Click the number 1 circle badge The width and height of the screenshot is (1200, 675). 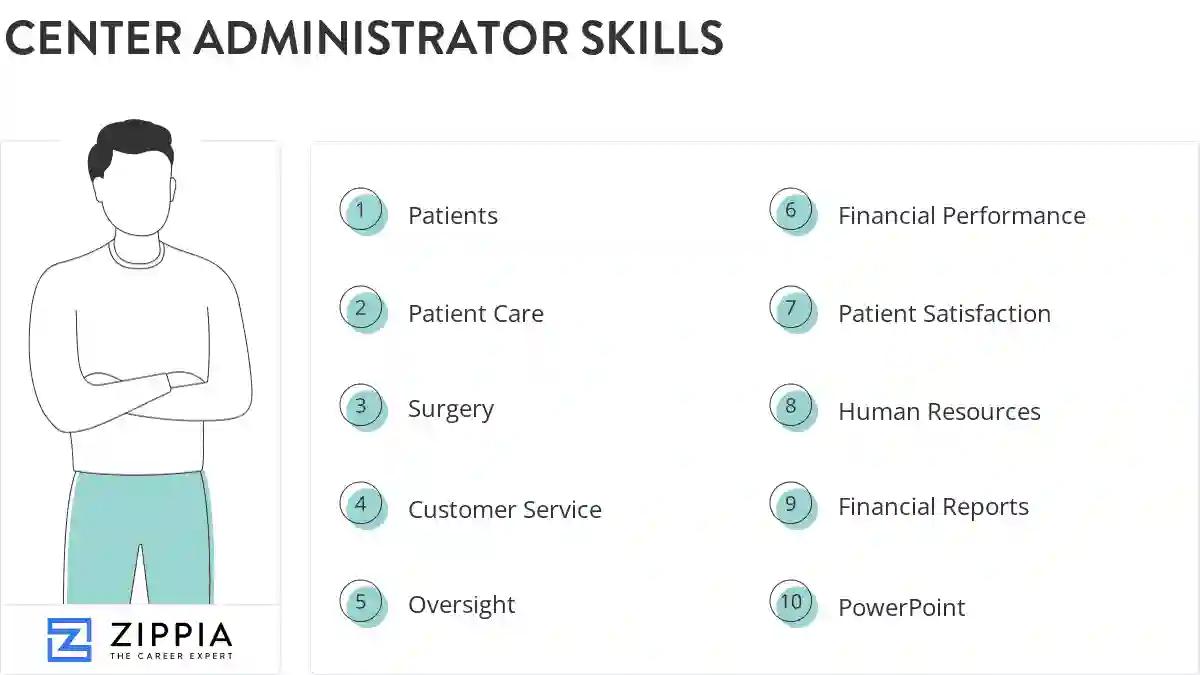pyautogui.click(x=362, y=212)
